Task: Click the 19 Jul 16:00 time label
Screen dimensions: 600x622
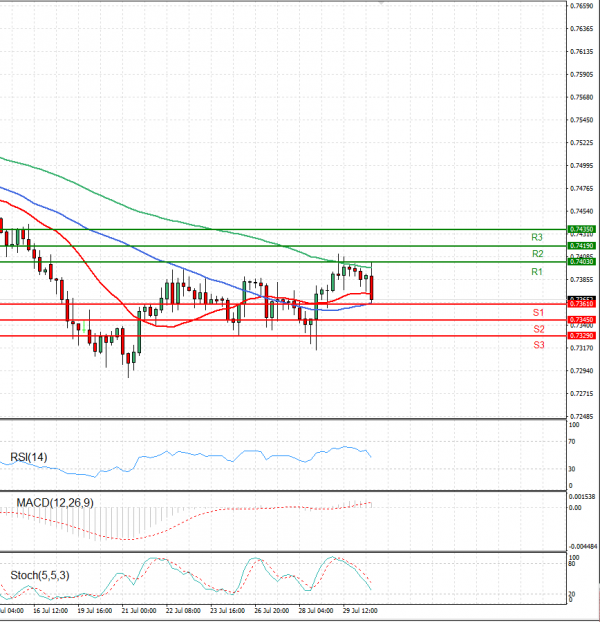Action: (94, 611)
